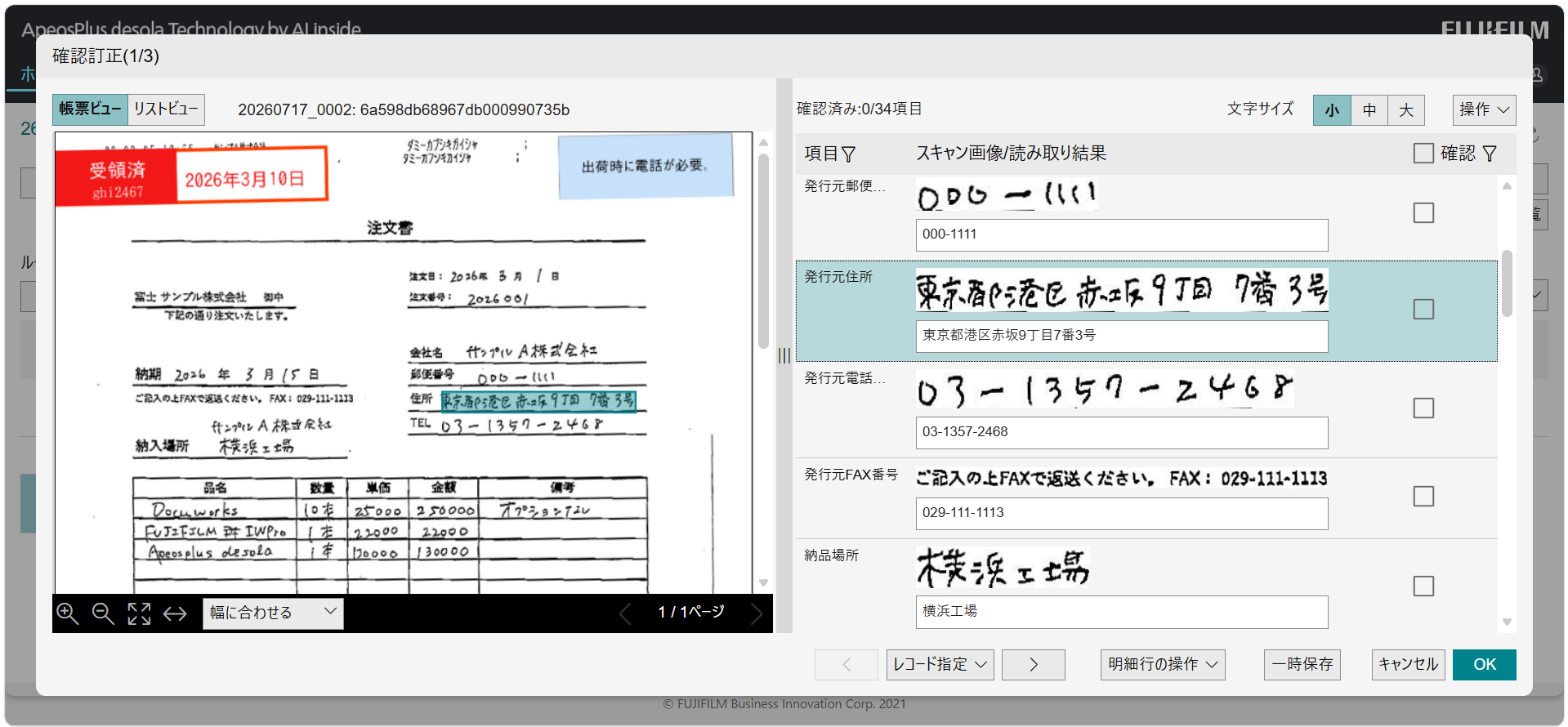The height and width of the screenshot is (727, 1568).
Task: Go to previous record arrow button
Action: click(846, 665)
